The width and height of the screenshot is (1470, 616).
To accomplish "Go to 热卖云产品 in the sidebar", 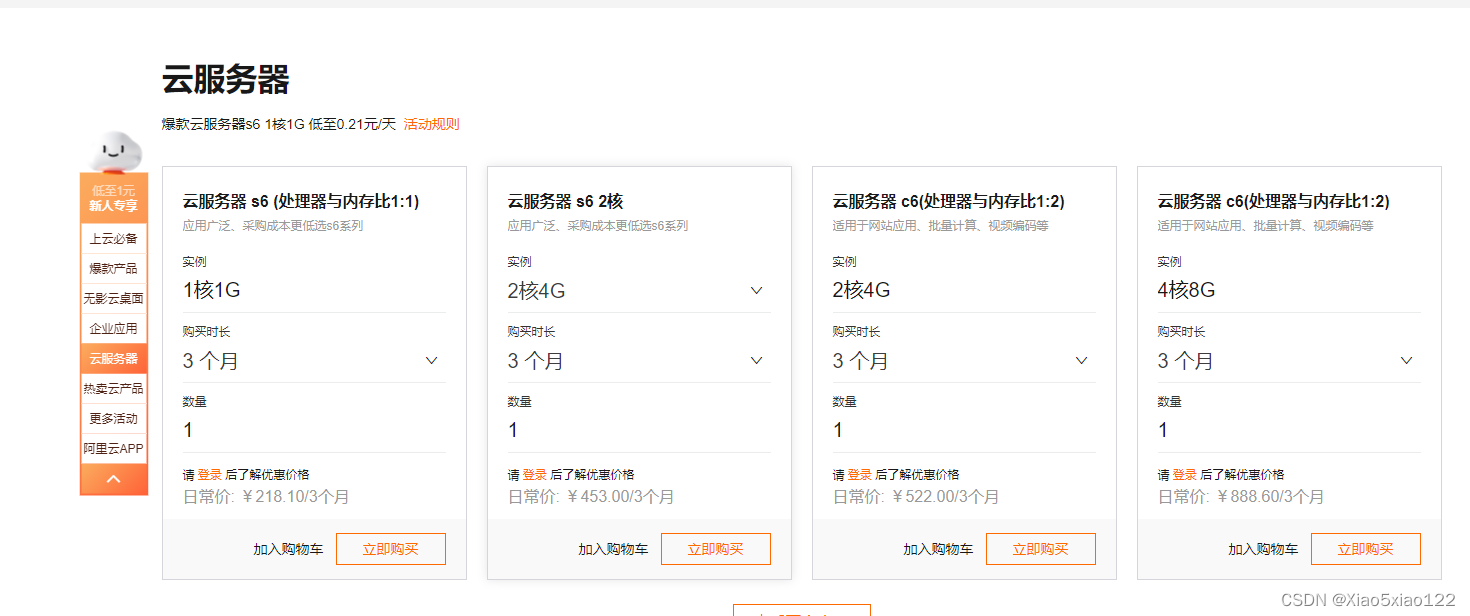I will point(114,388).
